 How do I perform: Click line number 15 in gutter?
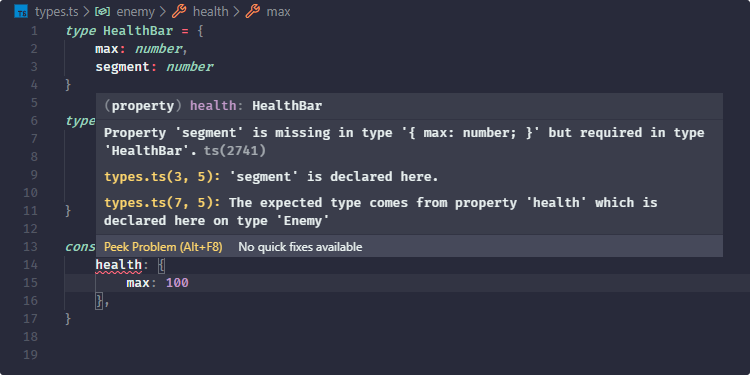point(31,283)
